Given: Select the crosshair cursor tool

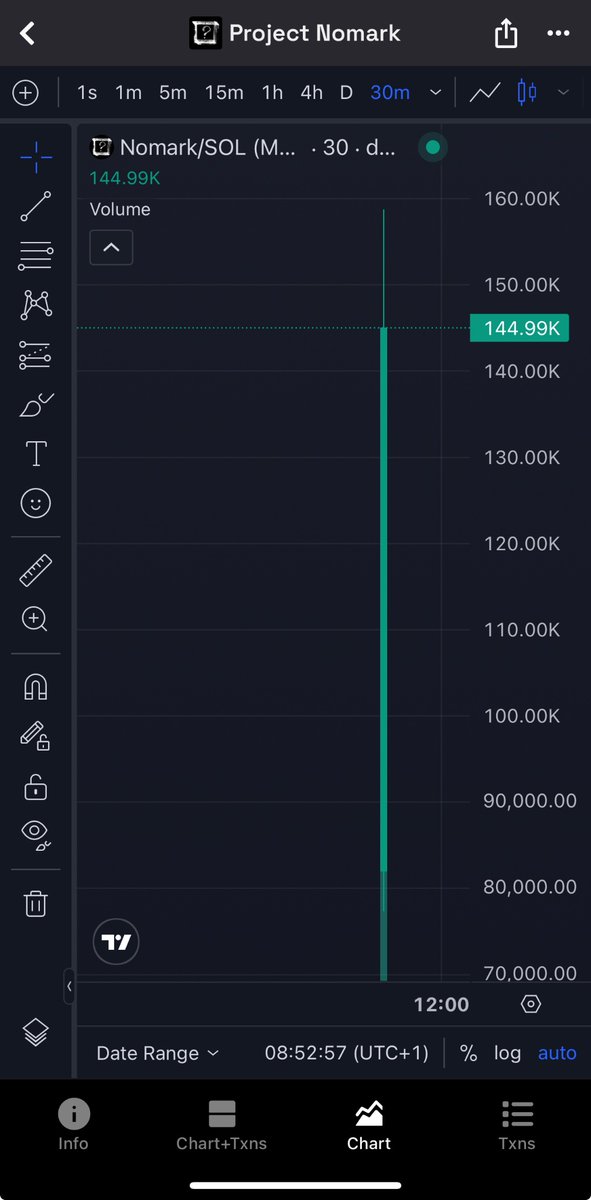Looking at the screenshot, I should 36,157.
